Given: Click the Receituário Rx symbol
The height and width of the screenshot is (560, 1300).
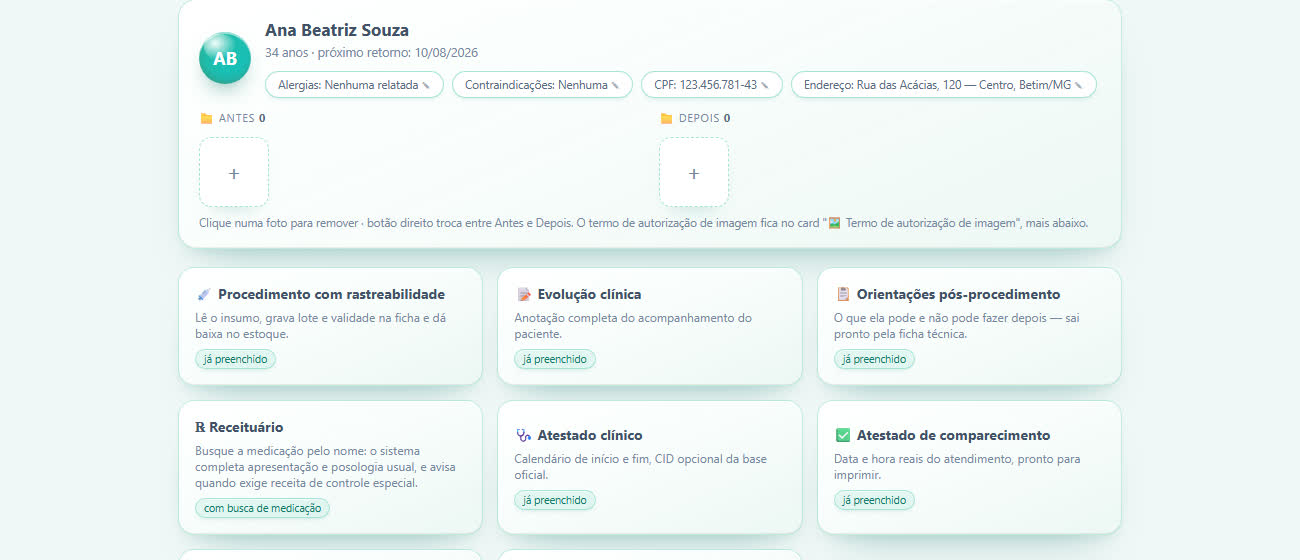Looking at the screenshot, I should point(200,427).
